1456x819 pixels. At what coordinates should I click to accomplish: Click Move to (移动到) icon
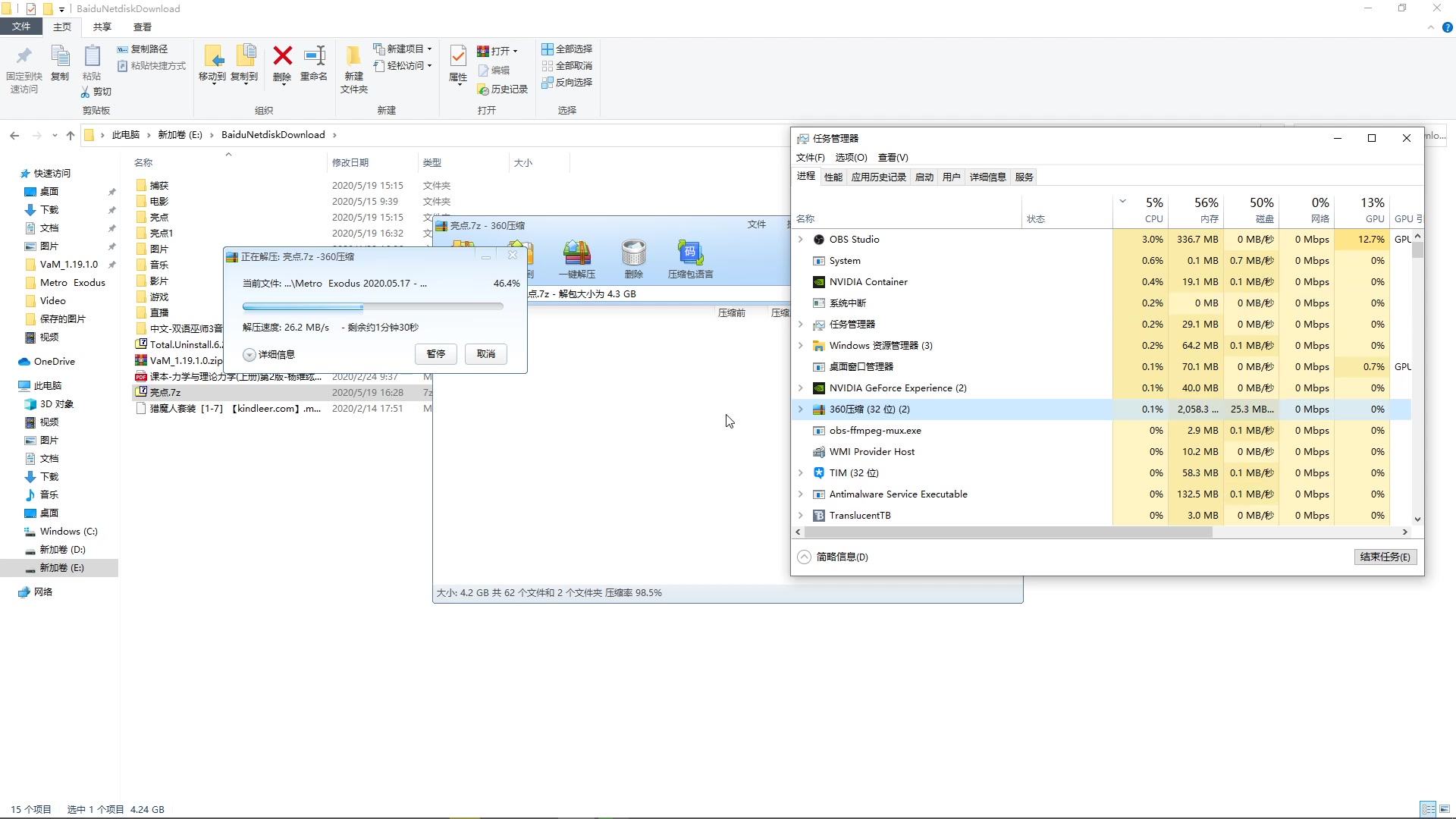click(213, 56)
